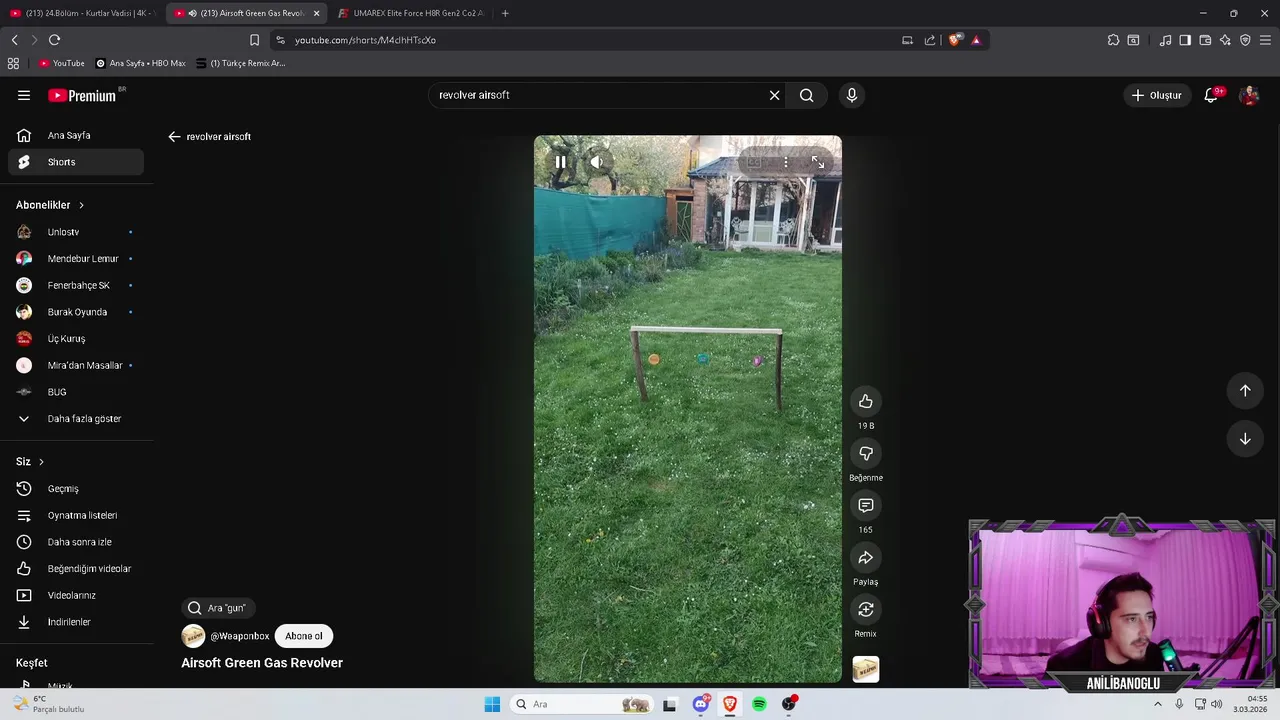Open Brave Rewards triangle icon

pyautogui.click(x=976, y=40)
